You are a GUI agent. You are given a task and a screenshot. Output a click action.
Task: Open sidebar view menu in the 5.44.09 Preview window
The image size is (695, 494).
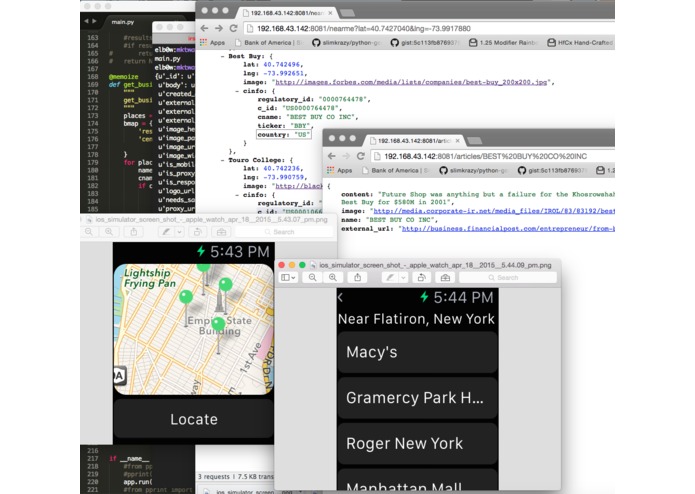[288, 277]
